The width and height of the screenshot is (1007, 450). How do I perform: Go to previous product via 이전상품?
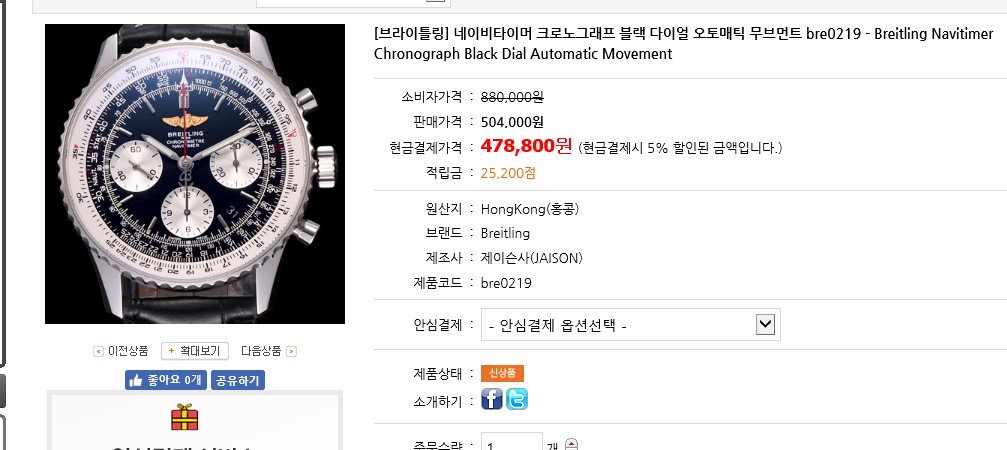click(128, 351)
